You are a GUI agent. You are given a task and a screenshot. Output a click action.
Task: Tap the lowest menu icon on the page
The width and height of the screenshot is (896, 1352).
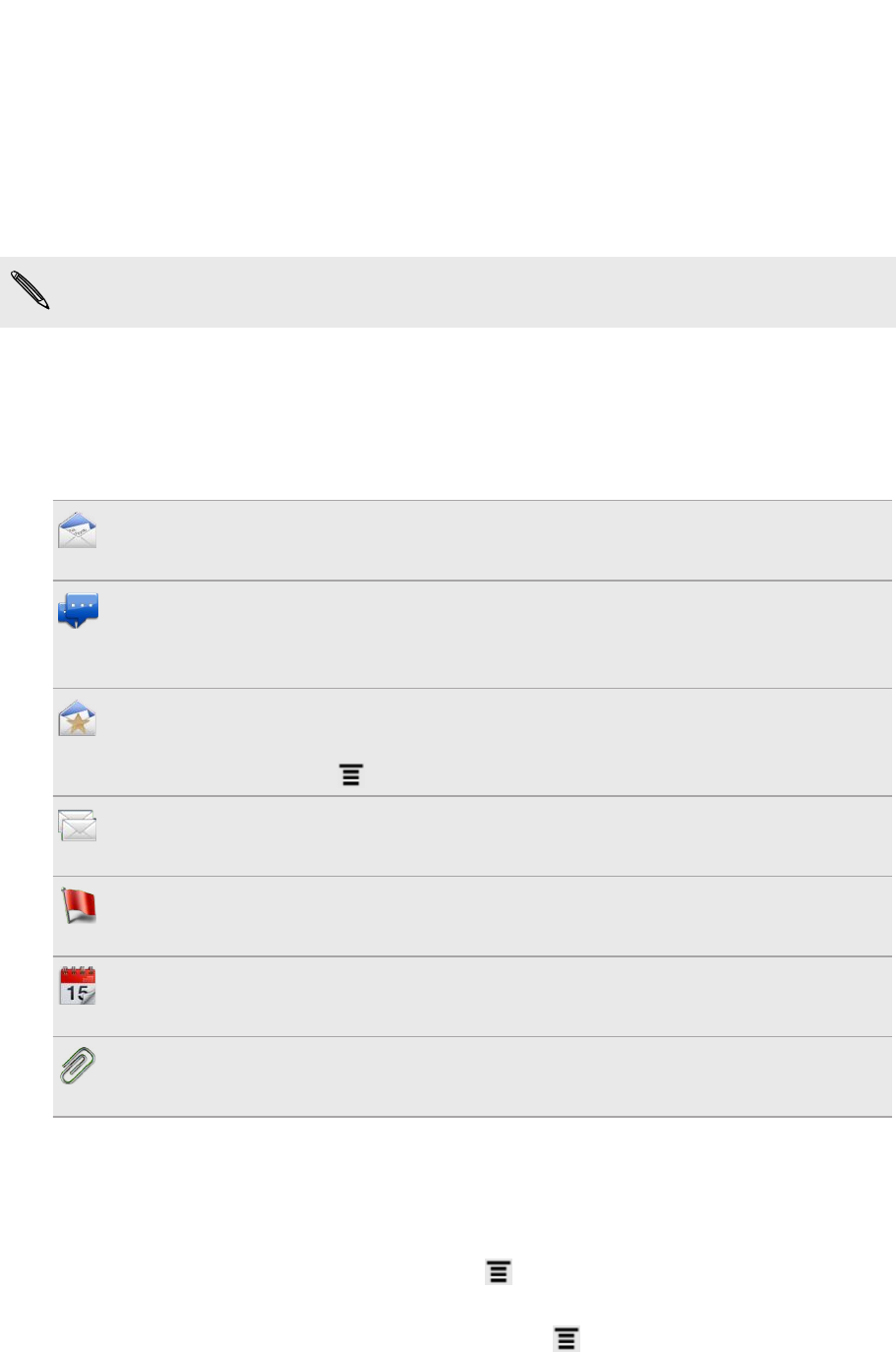pos(566,1338)
